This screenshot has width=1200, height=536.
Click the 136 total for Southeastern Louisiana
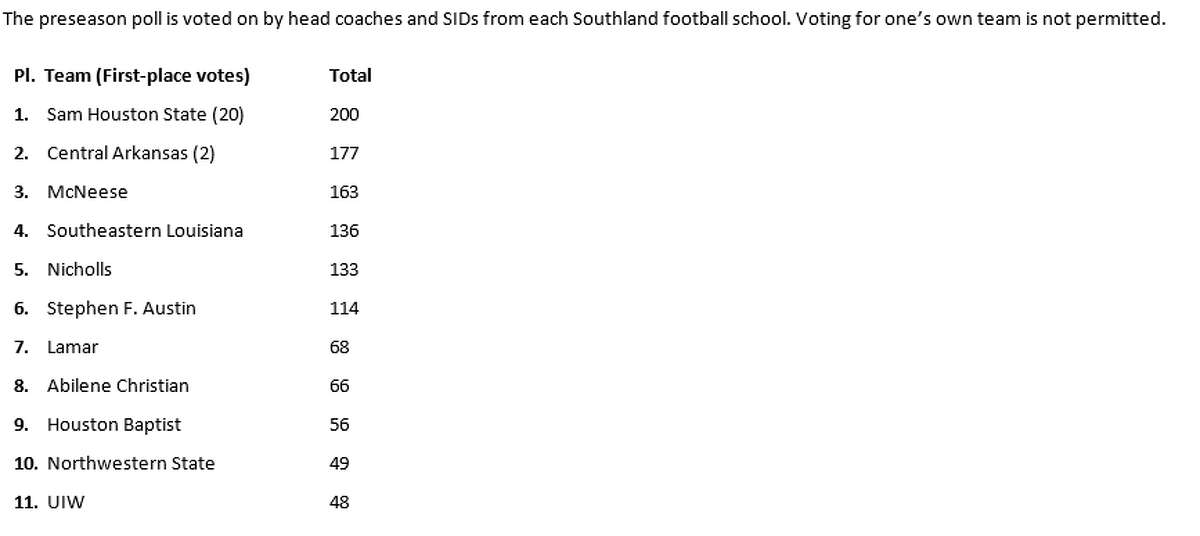(x=344, y=231)
